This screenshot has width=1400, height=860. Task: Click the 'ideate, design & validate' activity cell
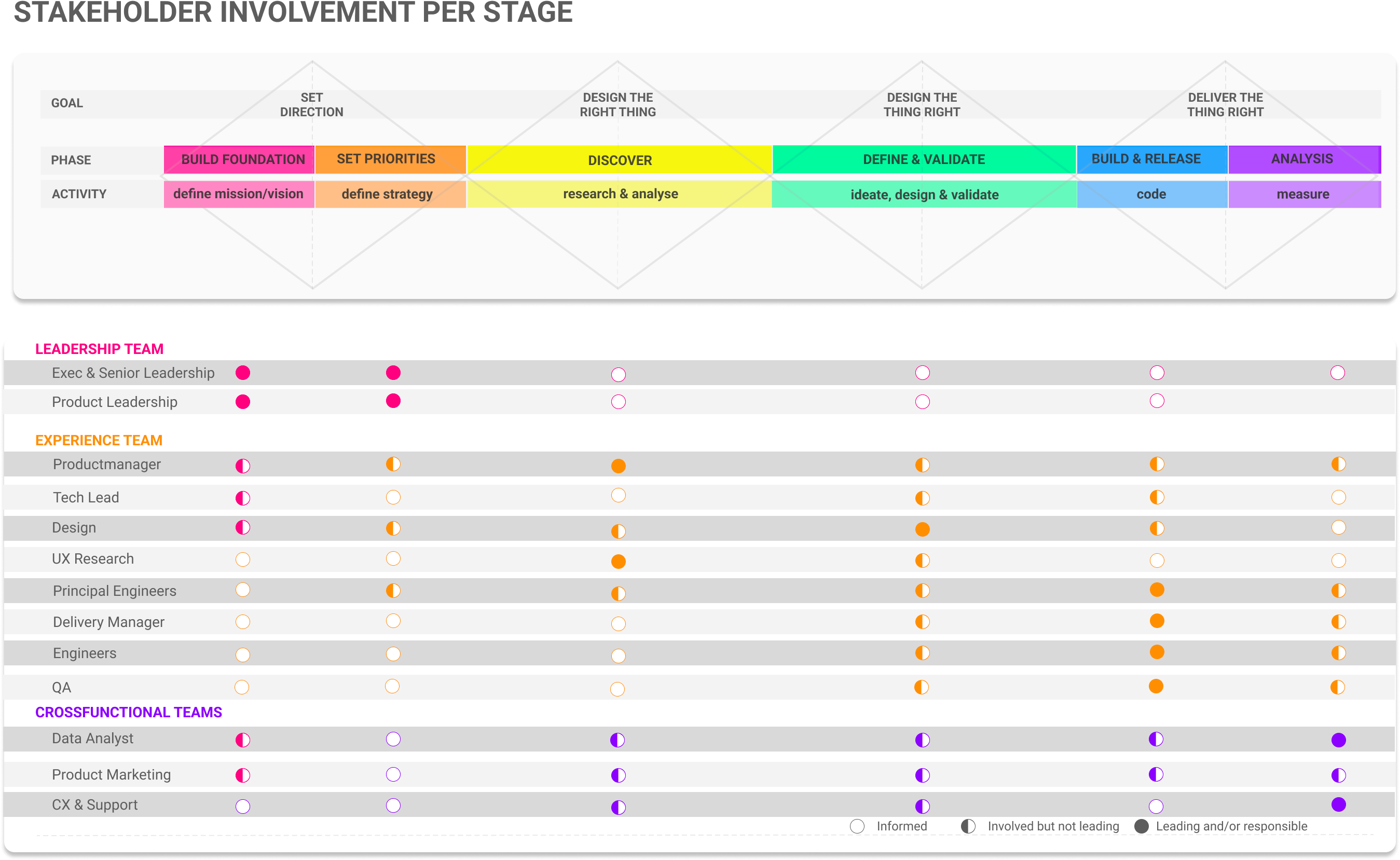pos(924,195)
